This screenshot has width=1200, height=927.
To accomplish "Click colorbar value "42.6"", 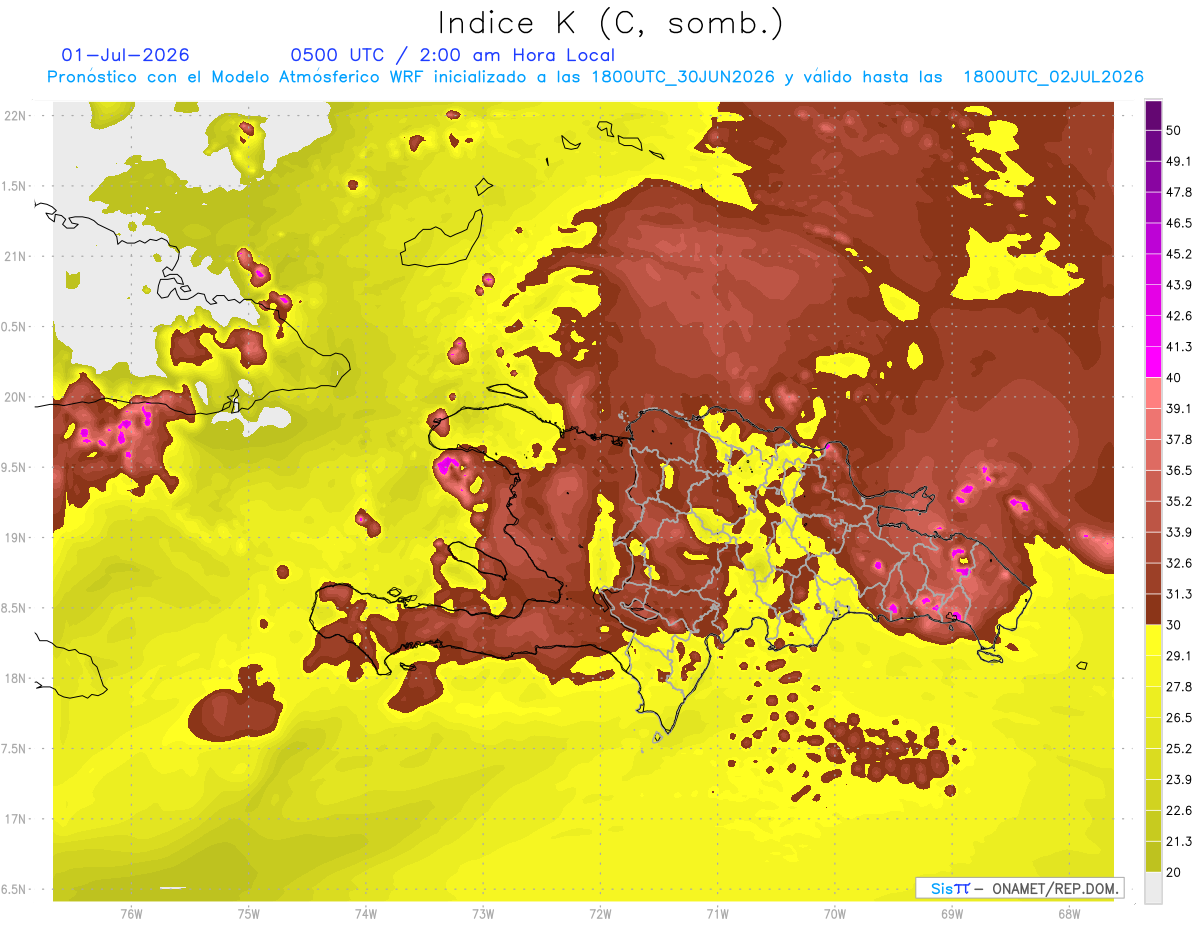I will [x=1179, y=316].
